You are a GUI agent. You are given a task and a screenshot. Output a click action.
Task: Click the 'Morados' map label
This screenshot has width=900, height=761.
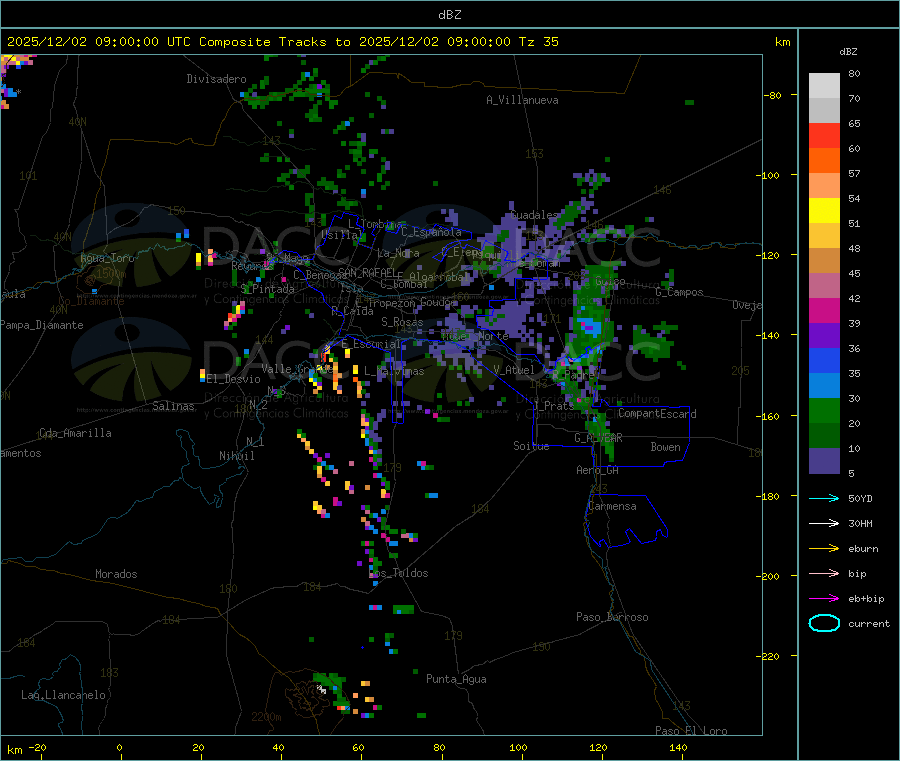point(116,574)
